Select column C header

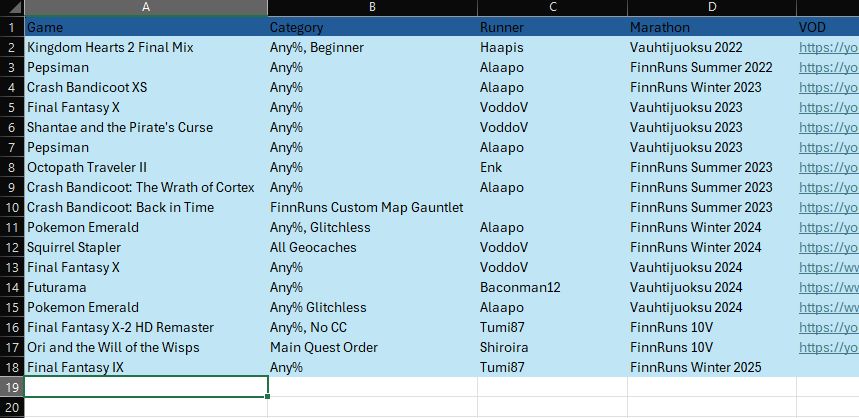click(x=552, y=8)
